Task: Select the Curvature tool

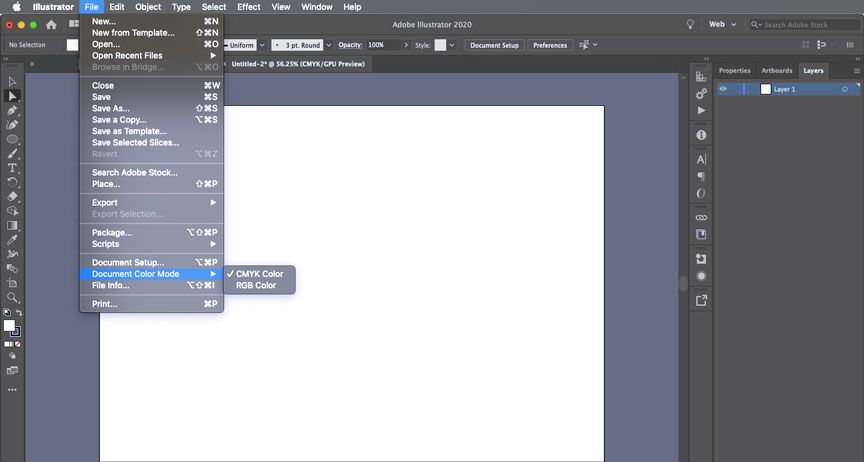Action: (x=12, y=125)
